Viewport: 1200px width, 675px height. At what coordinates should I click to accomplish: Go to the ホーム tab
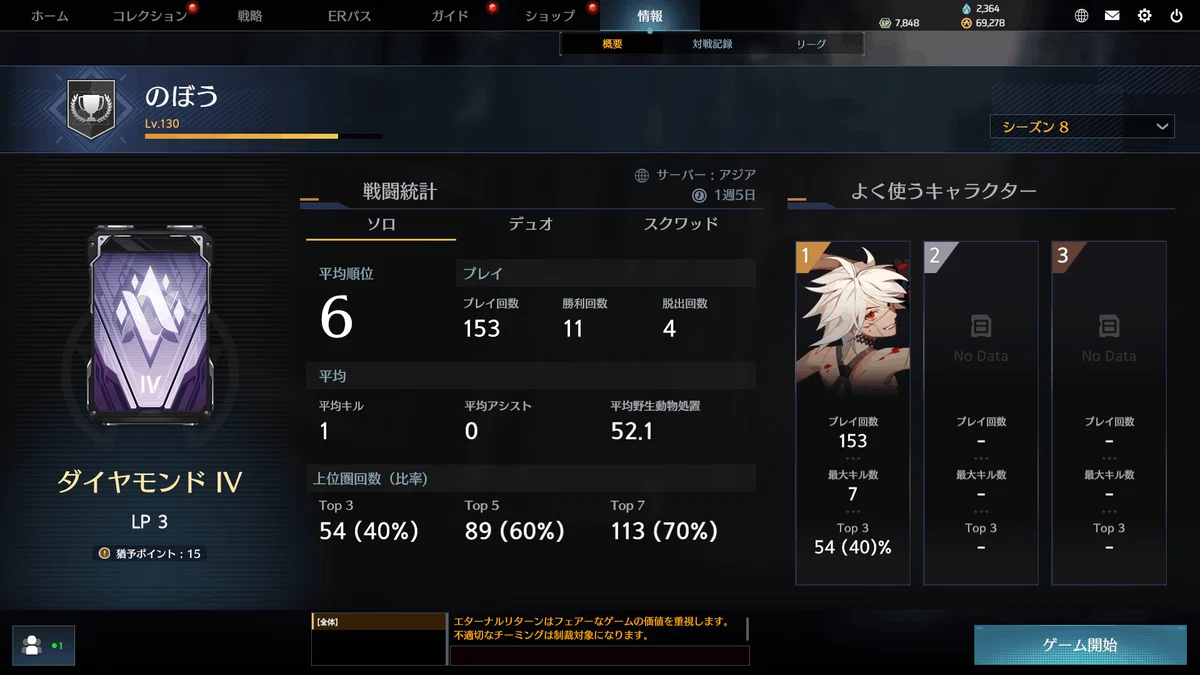(x=50, y=16)
